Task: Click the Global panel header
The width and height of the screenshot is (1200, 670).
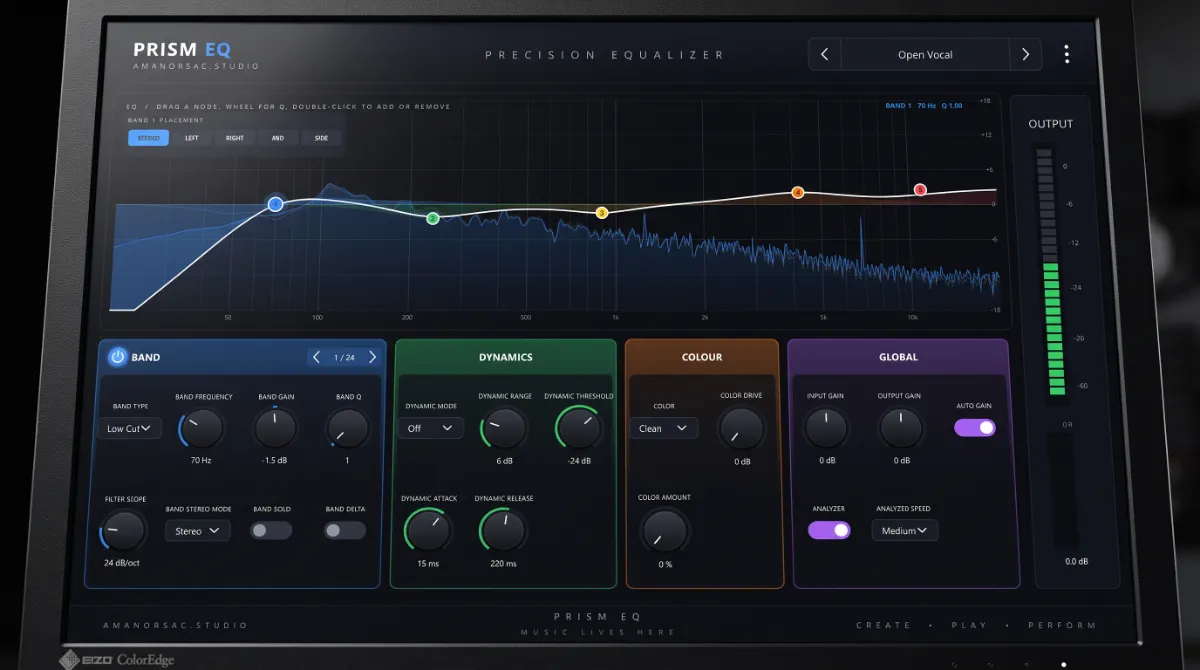Action: (x=898, y=357)
